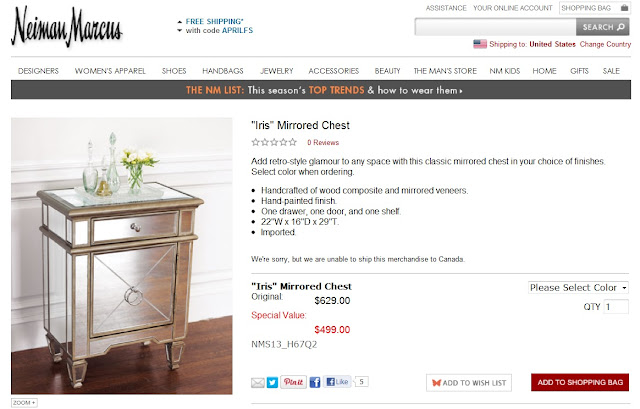Share the chest on Twitter

tap(272, 382)
